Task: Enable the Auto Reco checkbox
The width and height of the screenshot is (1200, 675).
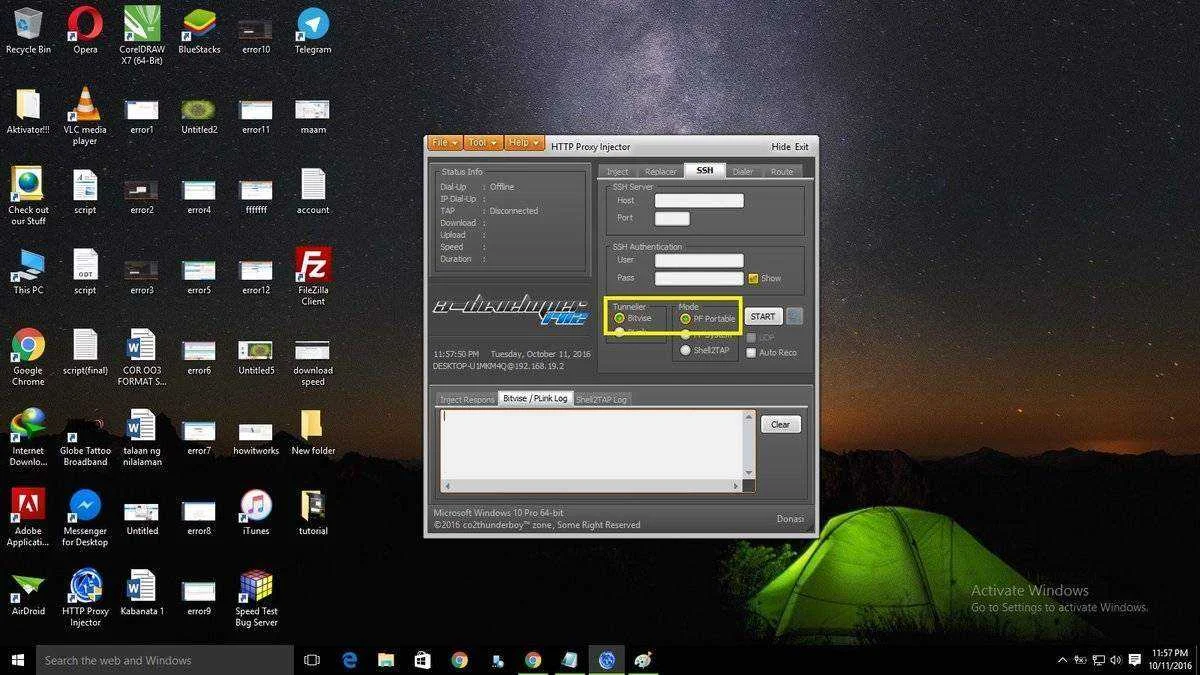Action: [x=751, y=352]
